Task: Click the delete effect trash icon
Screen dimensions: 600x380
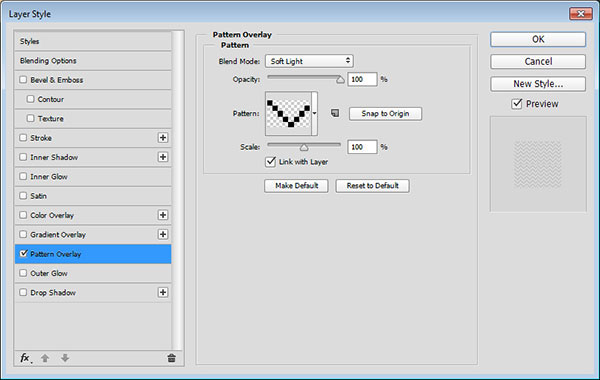Action: click(171, 358)
